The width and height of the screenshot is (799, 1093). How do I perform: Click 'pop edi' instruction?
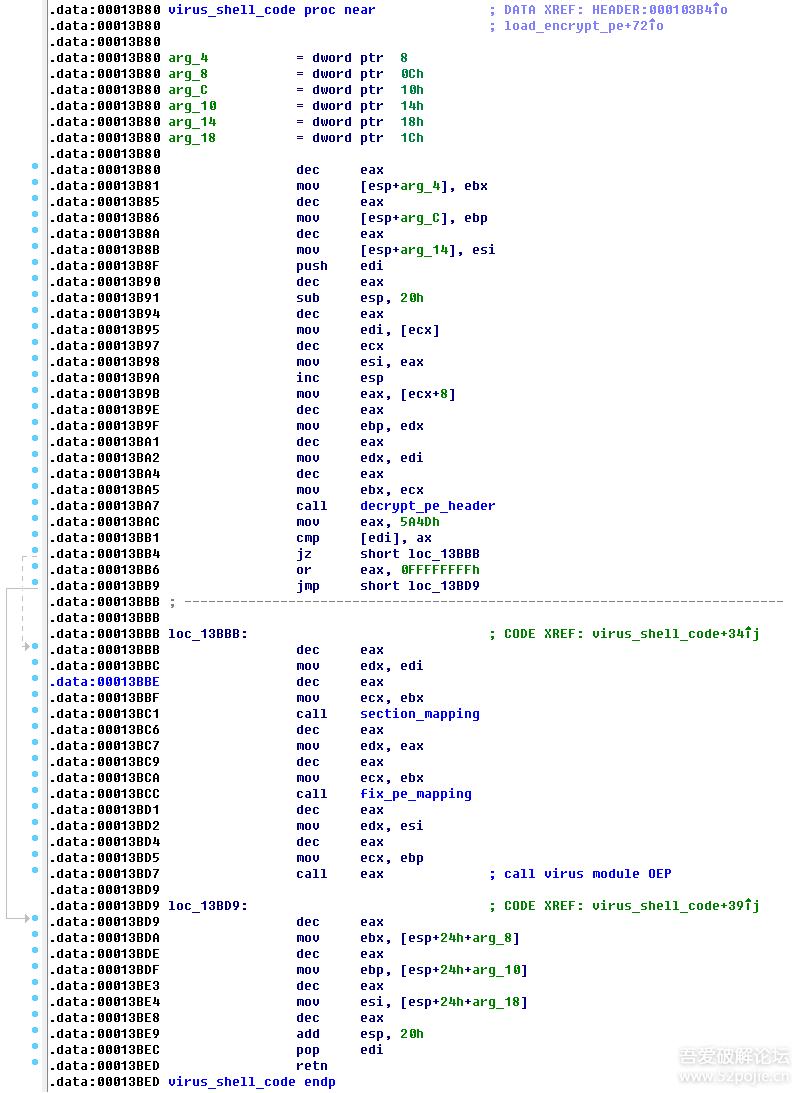pos(340,1050)
